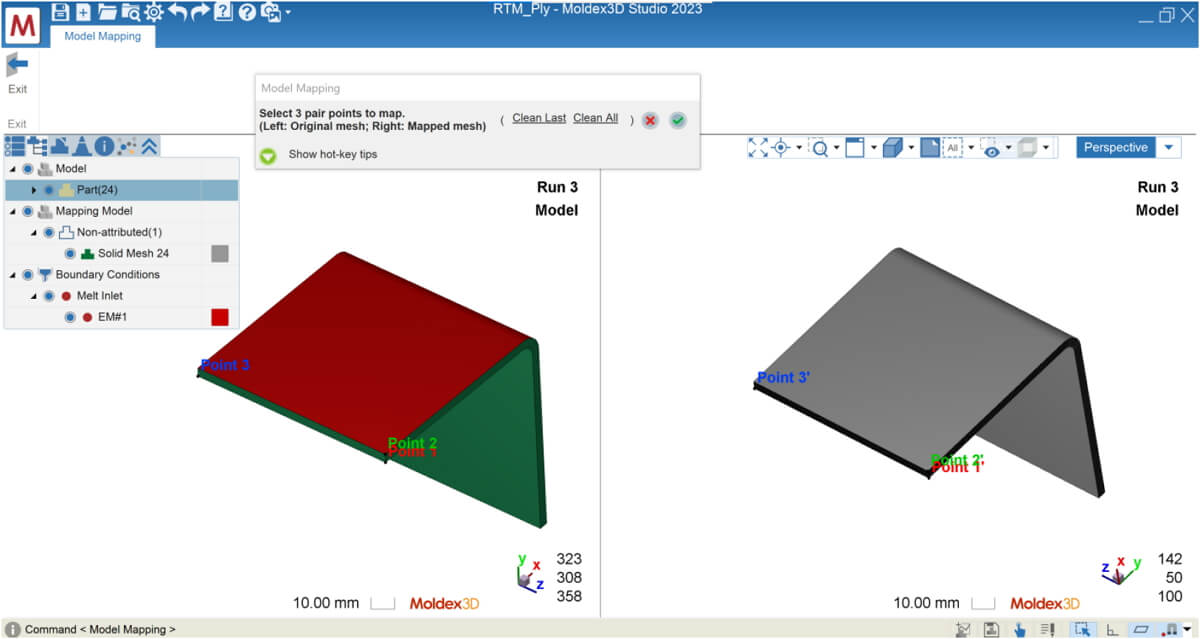The width and height of the screenshot is (1200, 639).
Task: Open the Perspective view dropdown arrow
Action: (1169, 148)
